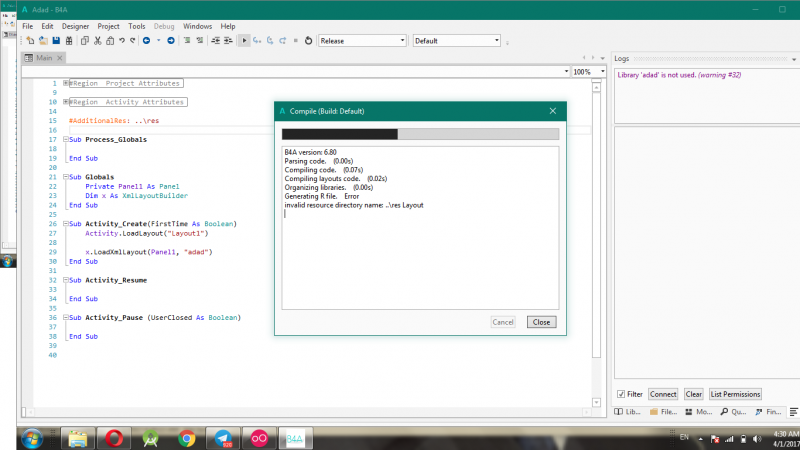Expand the Activity Attributes region
The height and width of the screenshot is (450, 800).
(x=66, y=102)
